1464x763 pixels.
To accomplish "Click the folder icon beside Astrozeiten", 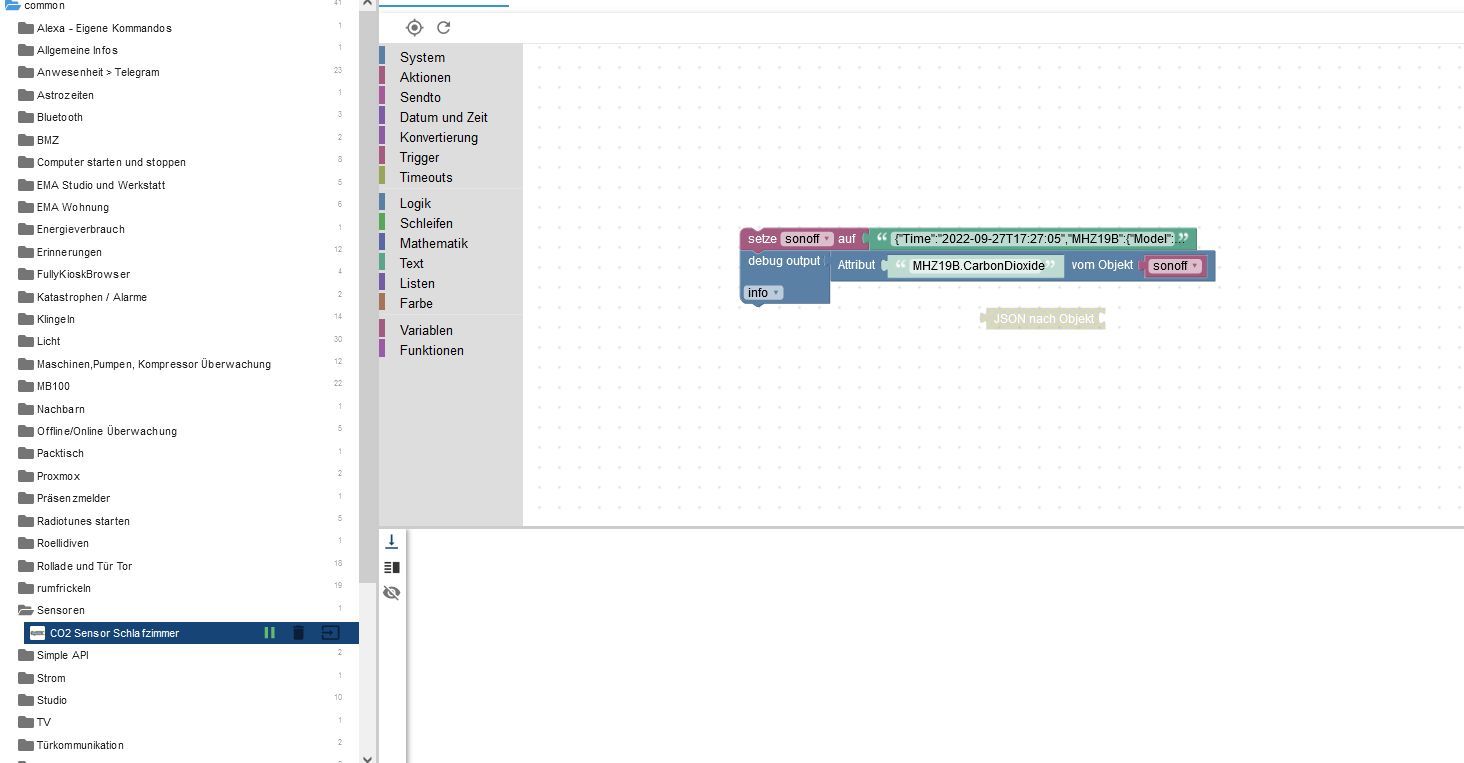I will click(26, 95).
